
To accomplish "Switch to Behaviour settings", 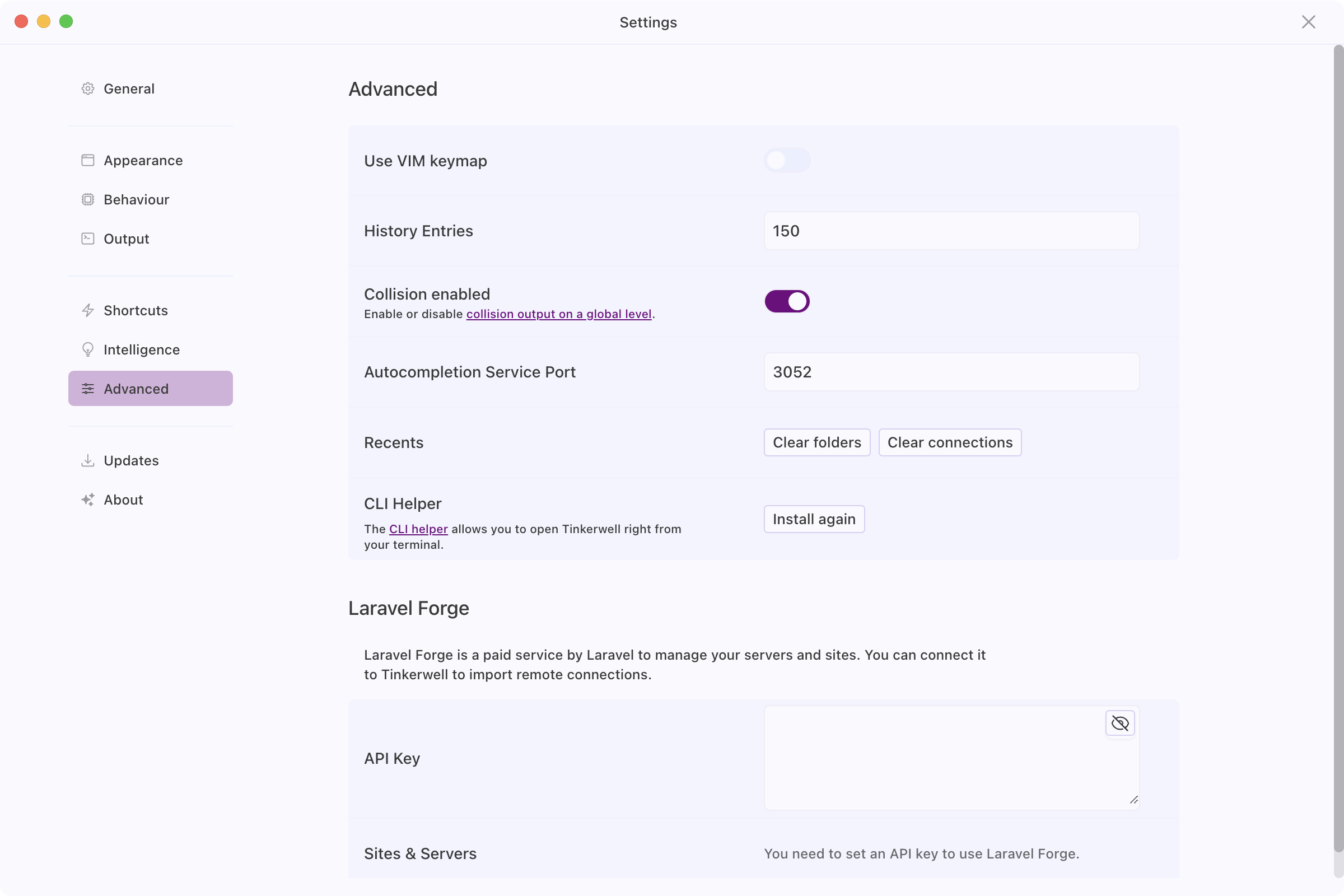I will pos(151,199).
